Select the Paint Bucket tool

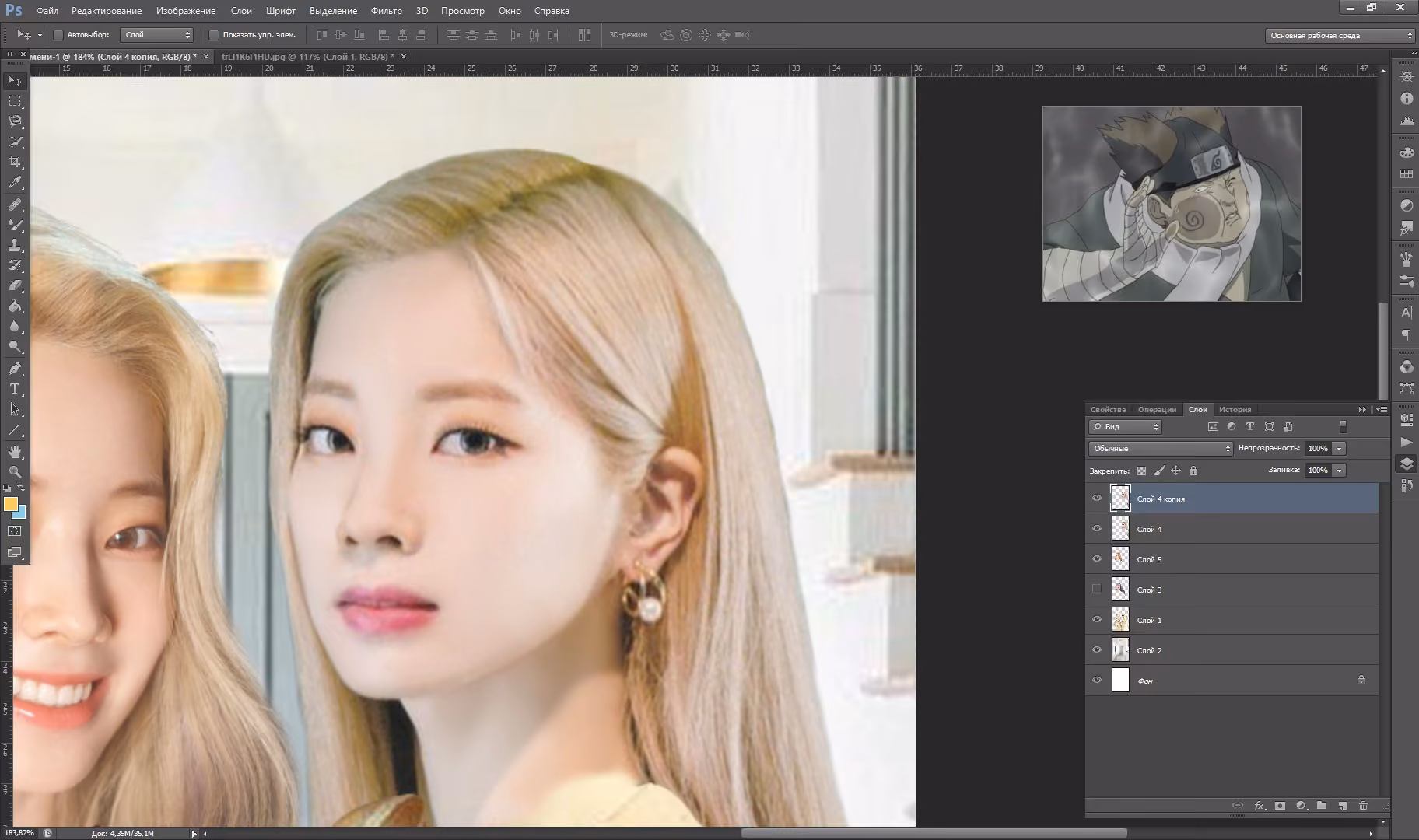[x=15, y=306]
